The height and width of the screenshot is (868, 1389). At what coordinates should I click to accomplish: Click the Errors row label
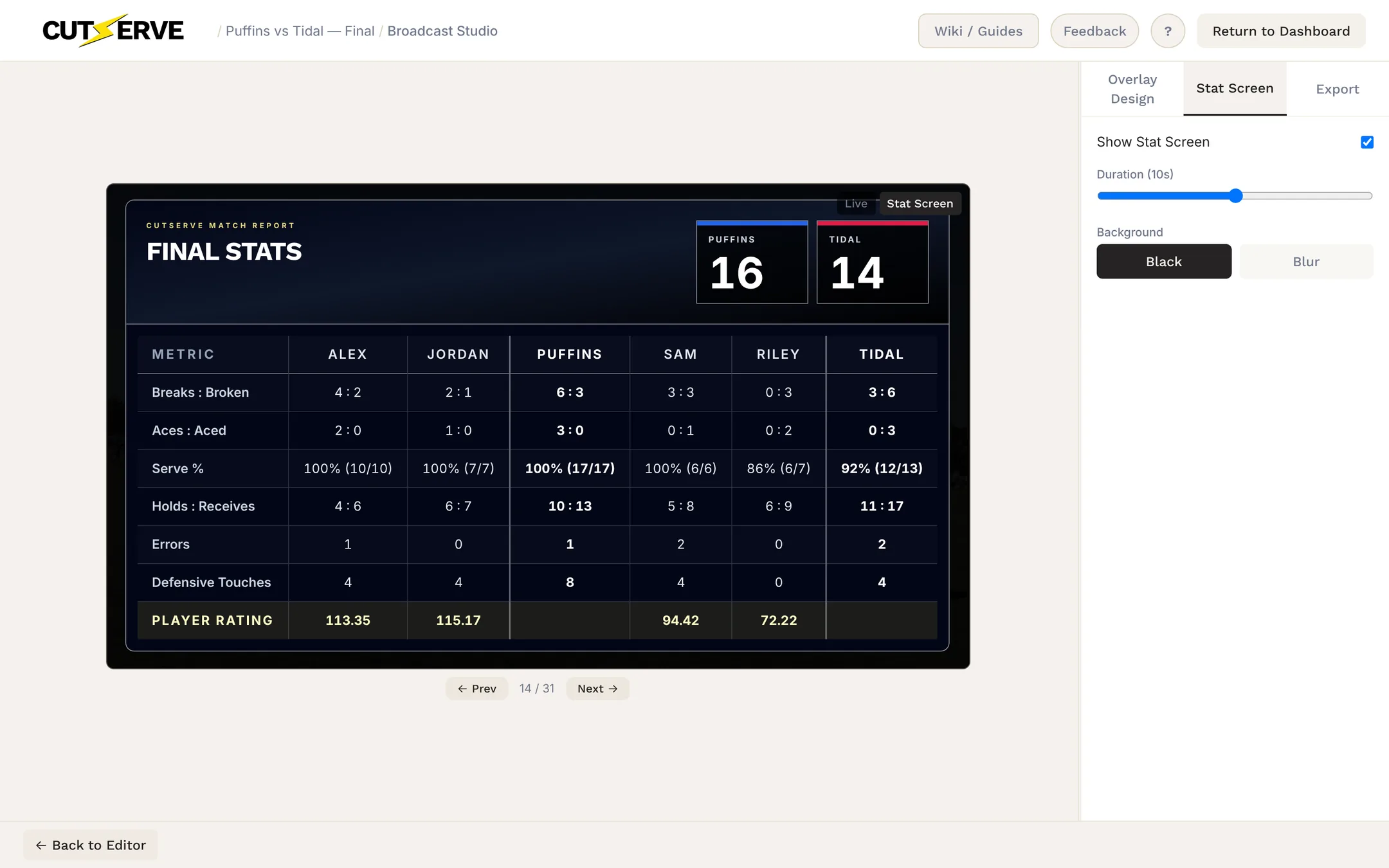(x=170, y=544)
